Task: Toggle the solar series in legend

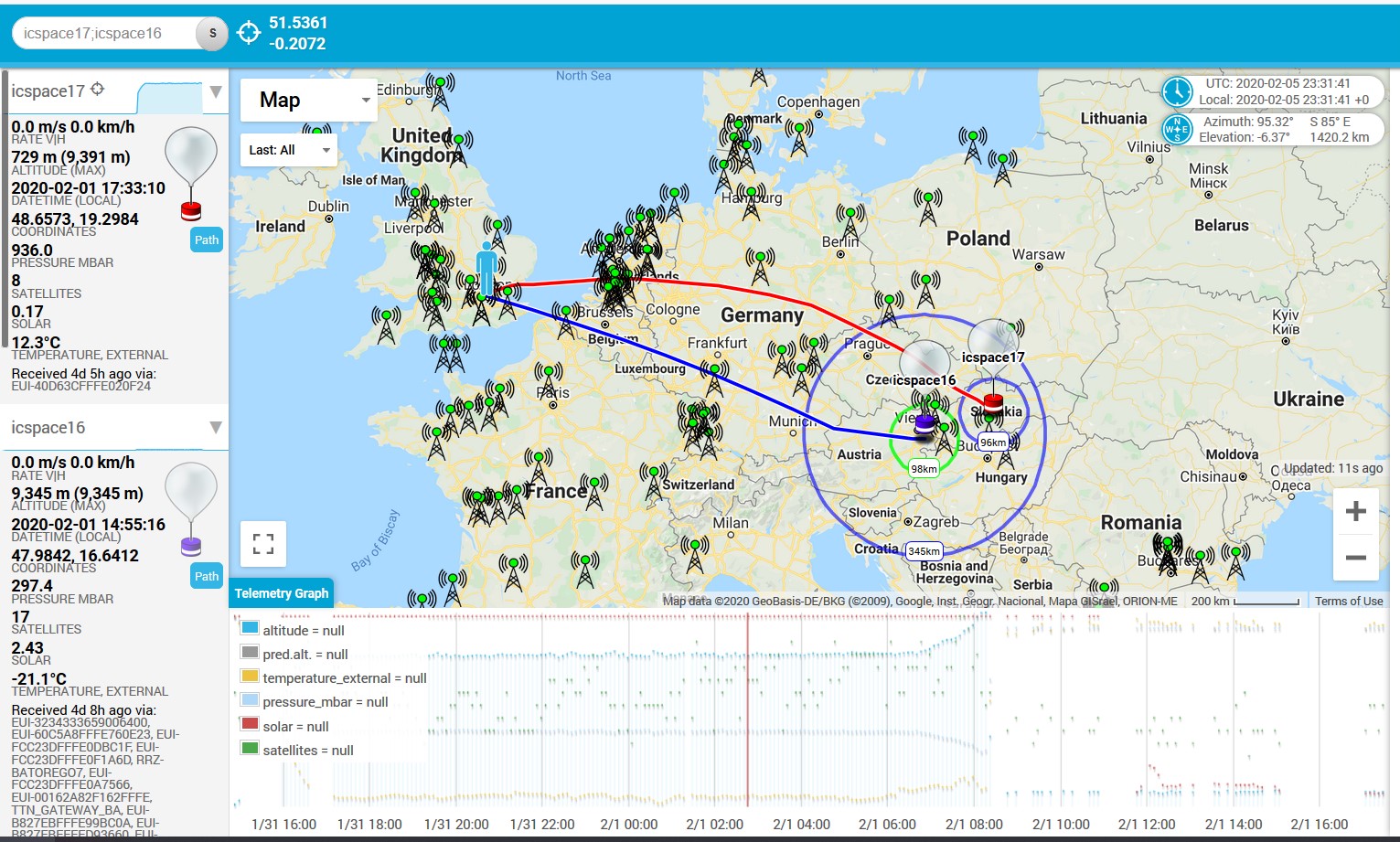Action: click(x=284, y=726)
